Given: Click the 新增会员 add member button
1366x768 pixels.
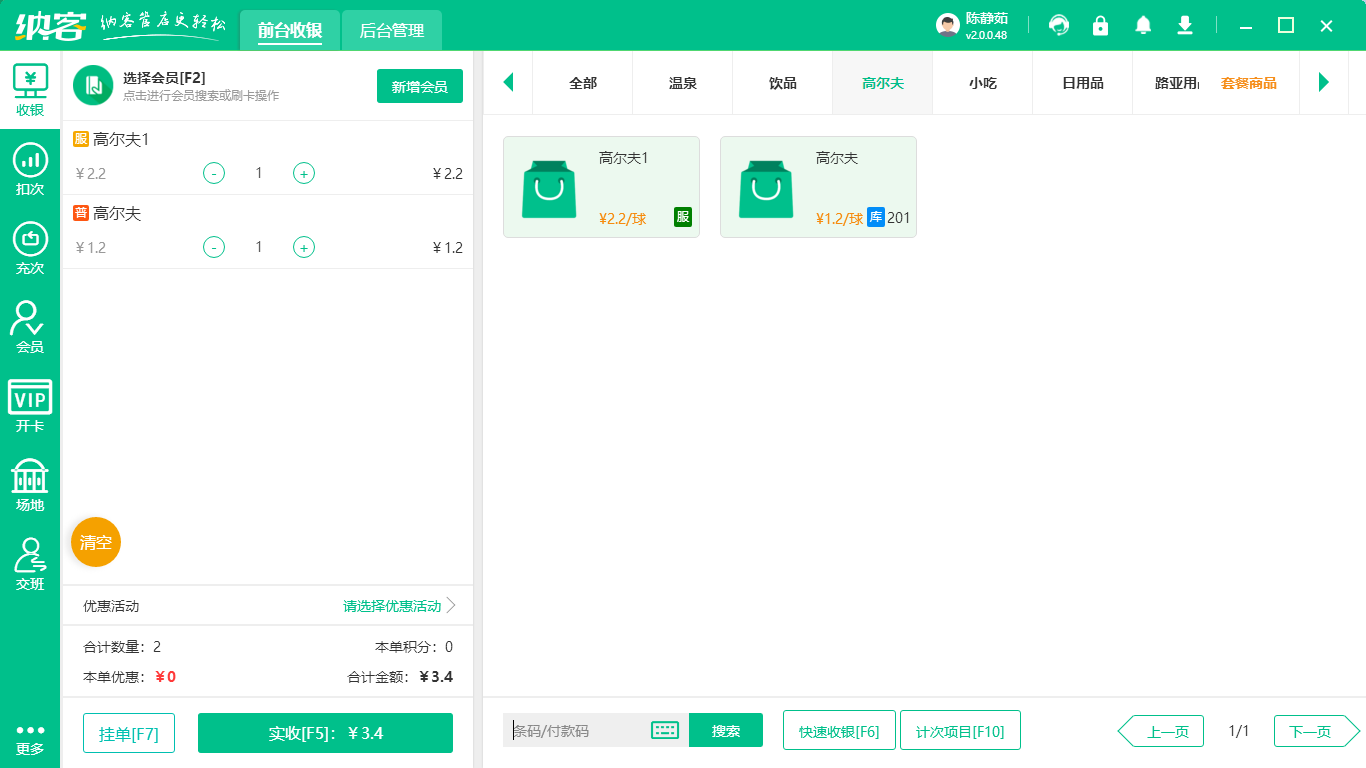Looking at the screenshot, I should pyautogui.click(x=419, y=86).
